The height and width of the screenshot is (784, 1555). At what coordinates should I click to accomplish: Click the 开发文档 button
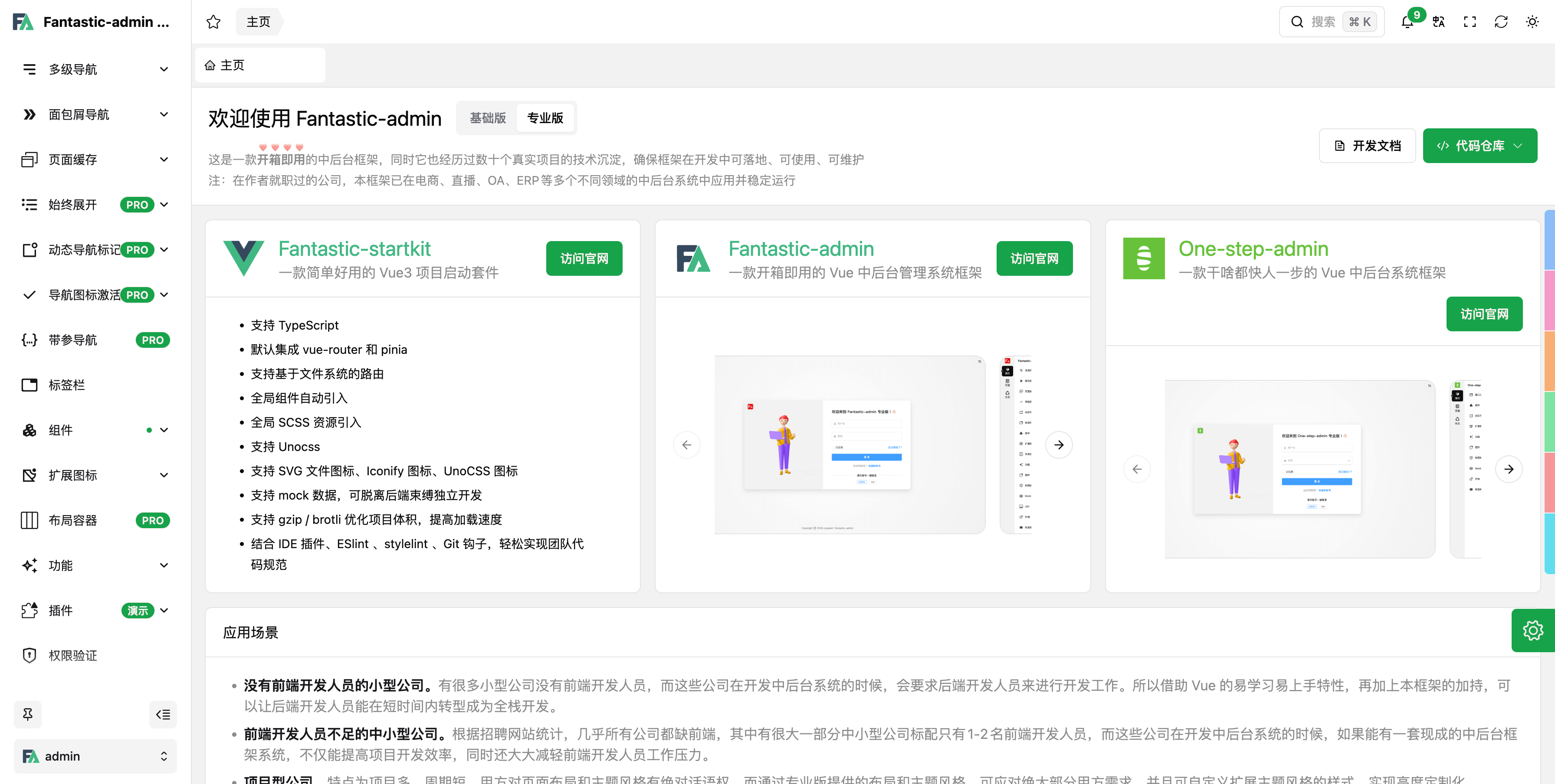tap(1367, 146)
